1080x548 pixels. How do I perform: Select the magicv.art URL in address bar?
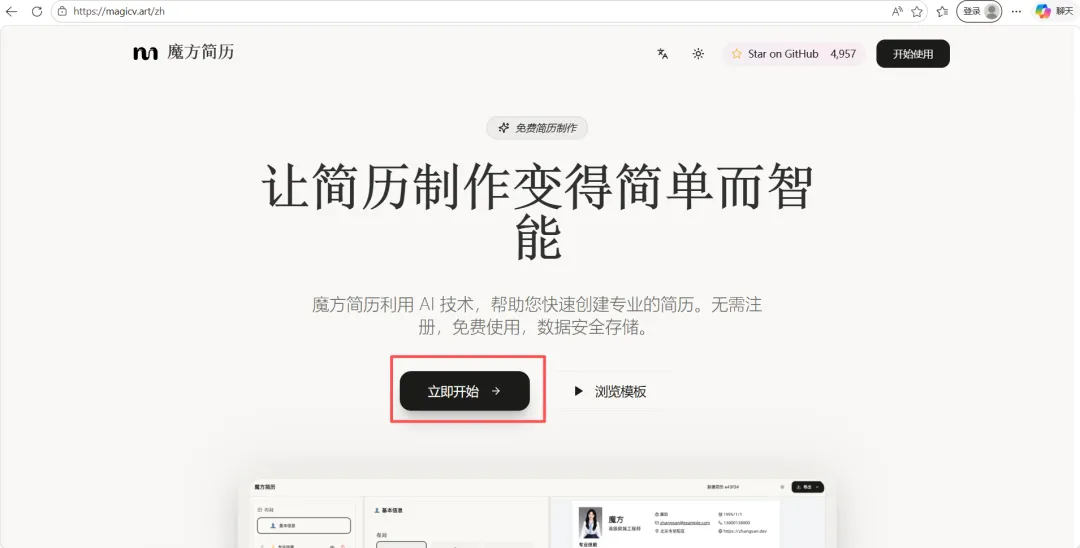coord(118,11)
